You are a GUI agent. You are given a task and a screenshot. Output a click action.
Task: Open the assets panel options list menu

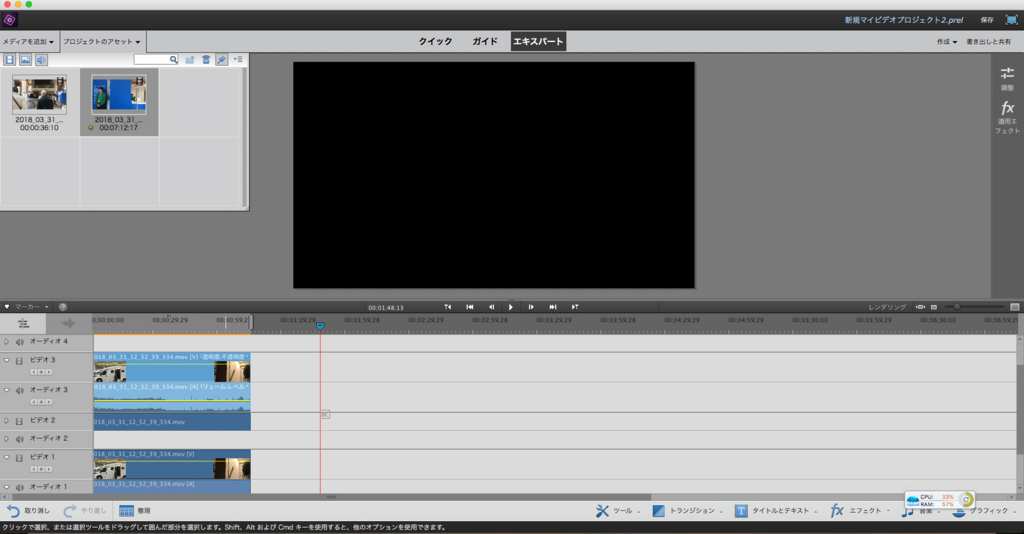pyautogui.click(x=238, y=59)
